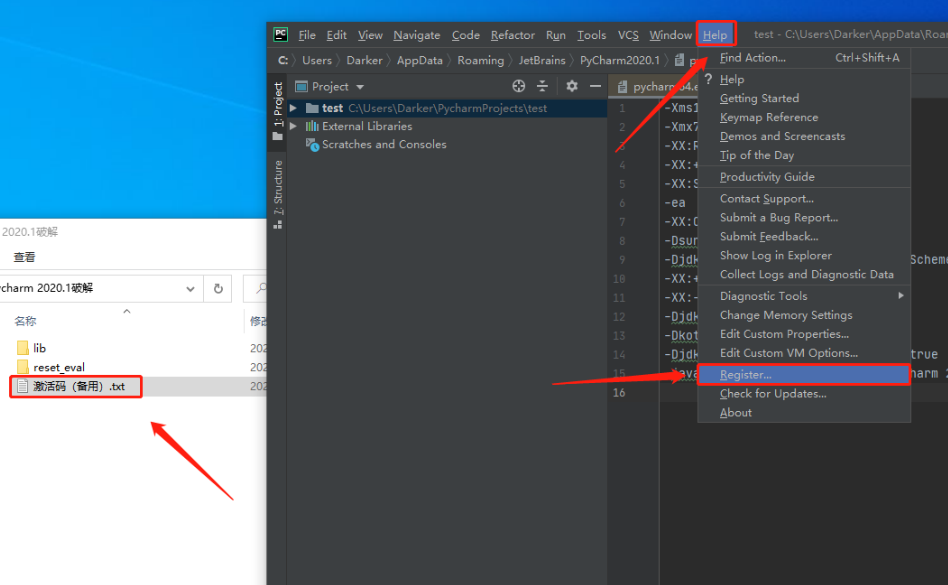Open Productivity Guide
Viewport: 948px width, 585px height.
point(804,176)
